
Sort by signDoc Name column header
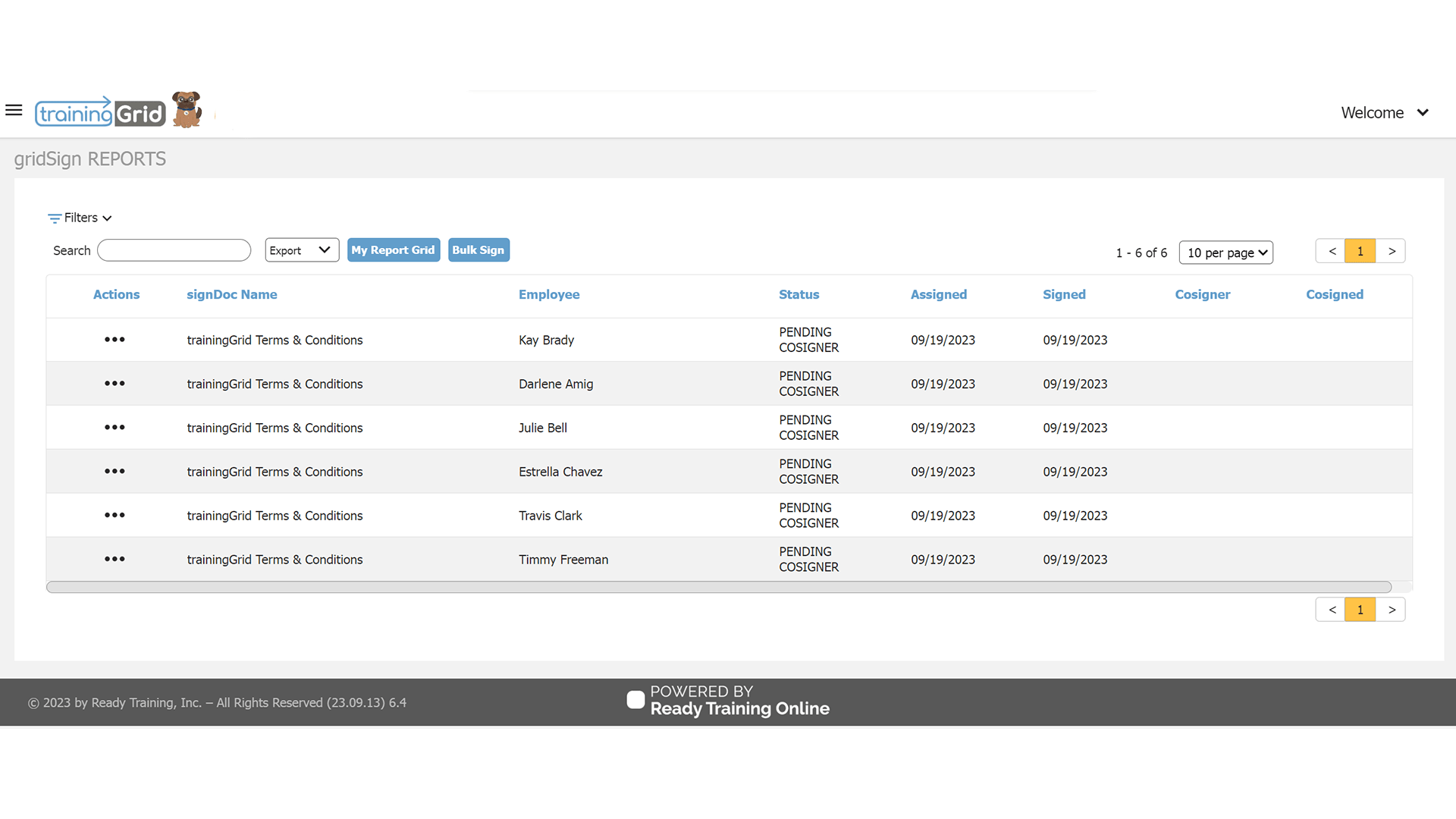click(x=231, y=294)
